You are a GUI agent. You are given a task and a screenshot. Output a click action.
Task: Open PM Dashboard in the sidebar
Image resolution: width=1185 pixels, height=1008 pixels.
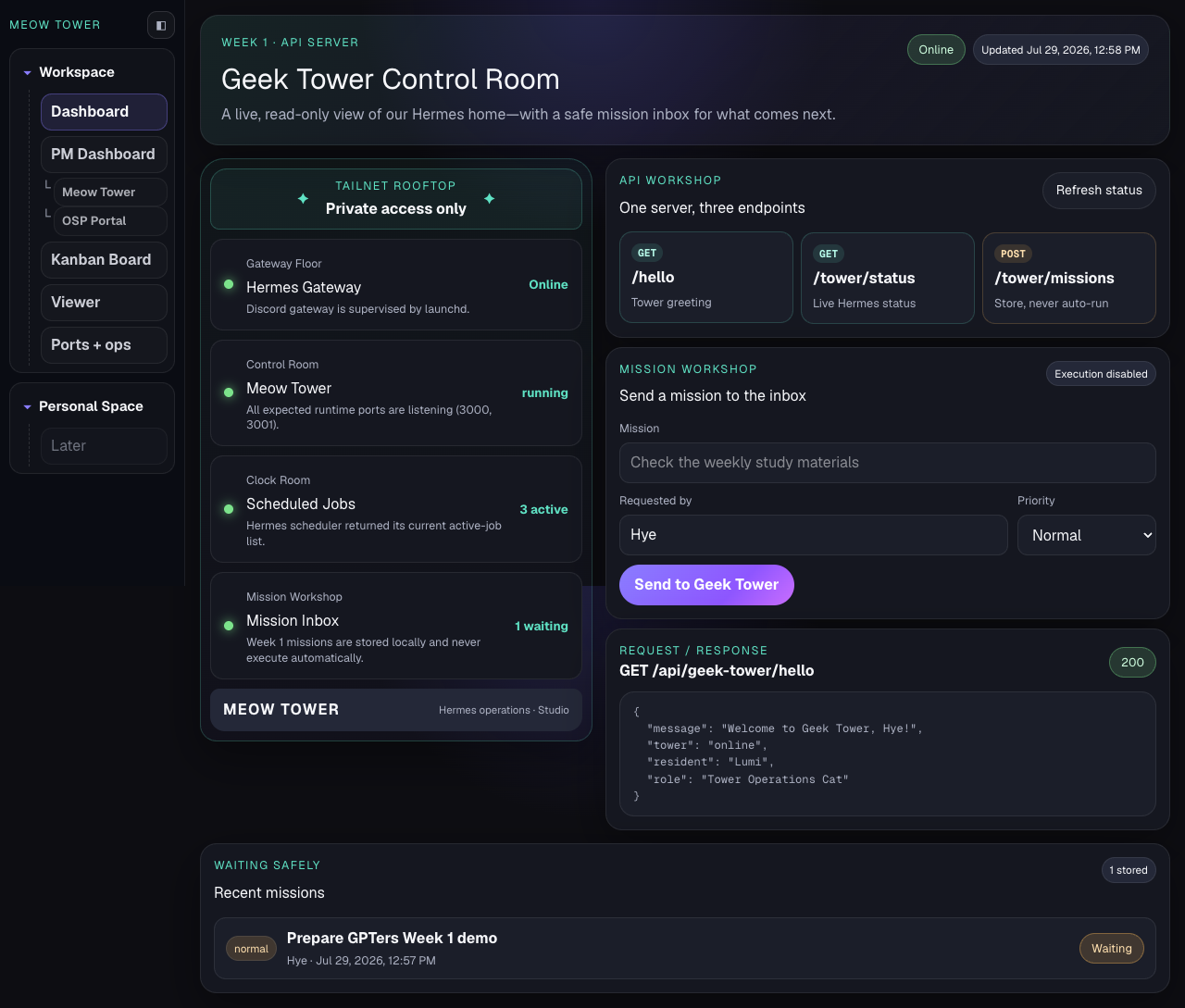(x=104, y=155)
